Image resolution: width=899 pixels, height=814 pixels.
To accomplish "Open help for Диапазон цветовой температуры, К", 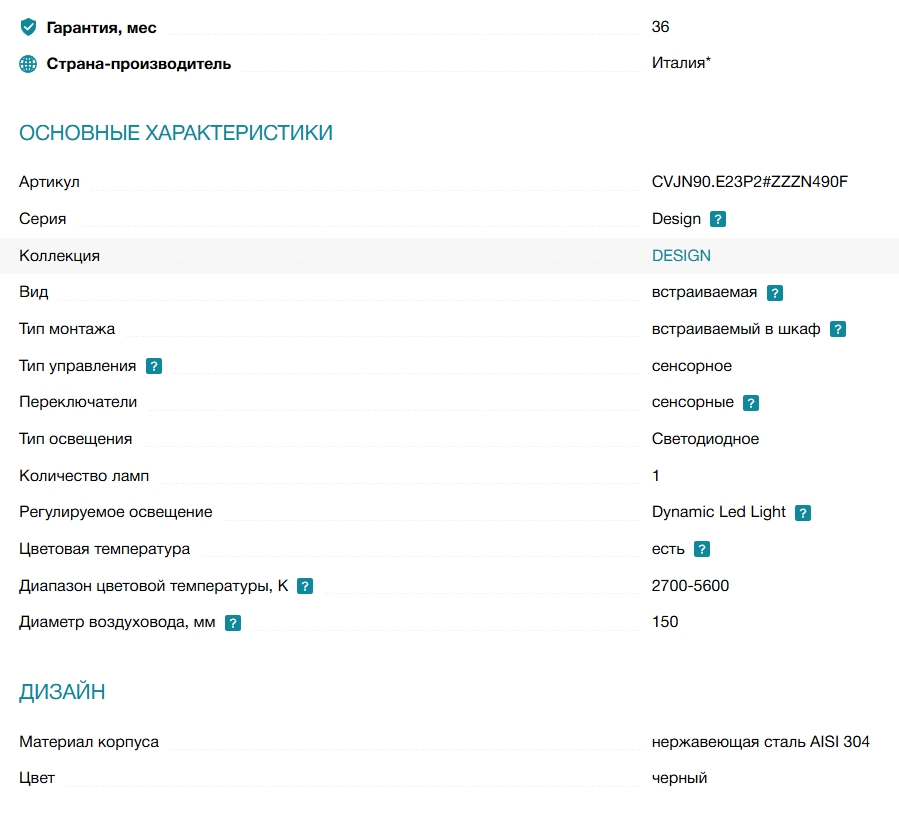I will coord(304,586).
